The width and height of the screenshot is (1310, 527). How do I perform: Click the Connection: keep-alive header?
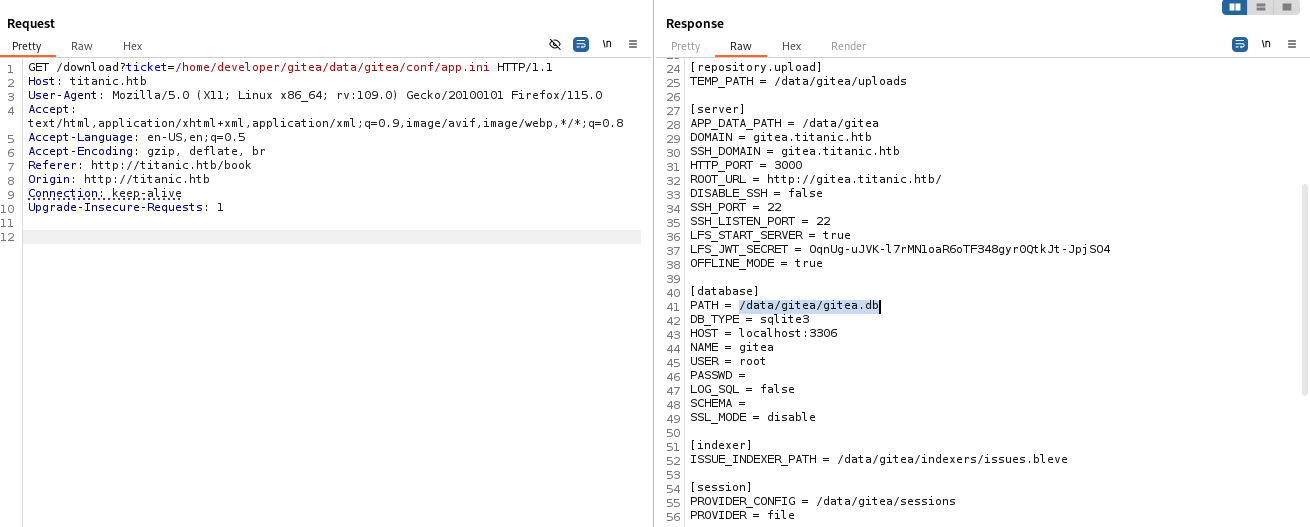click(x=105, y=193)
